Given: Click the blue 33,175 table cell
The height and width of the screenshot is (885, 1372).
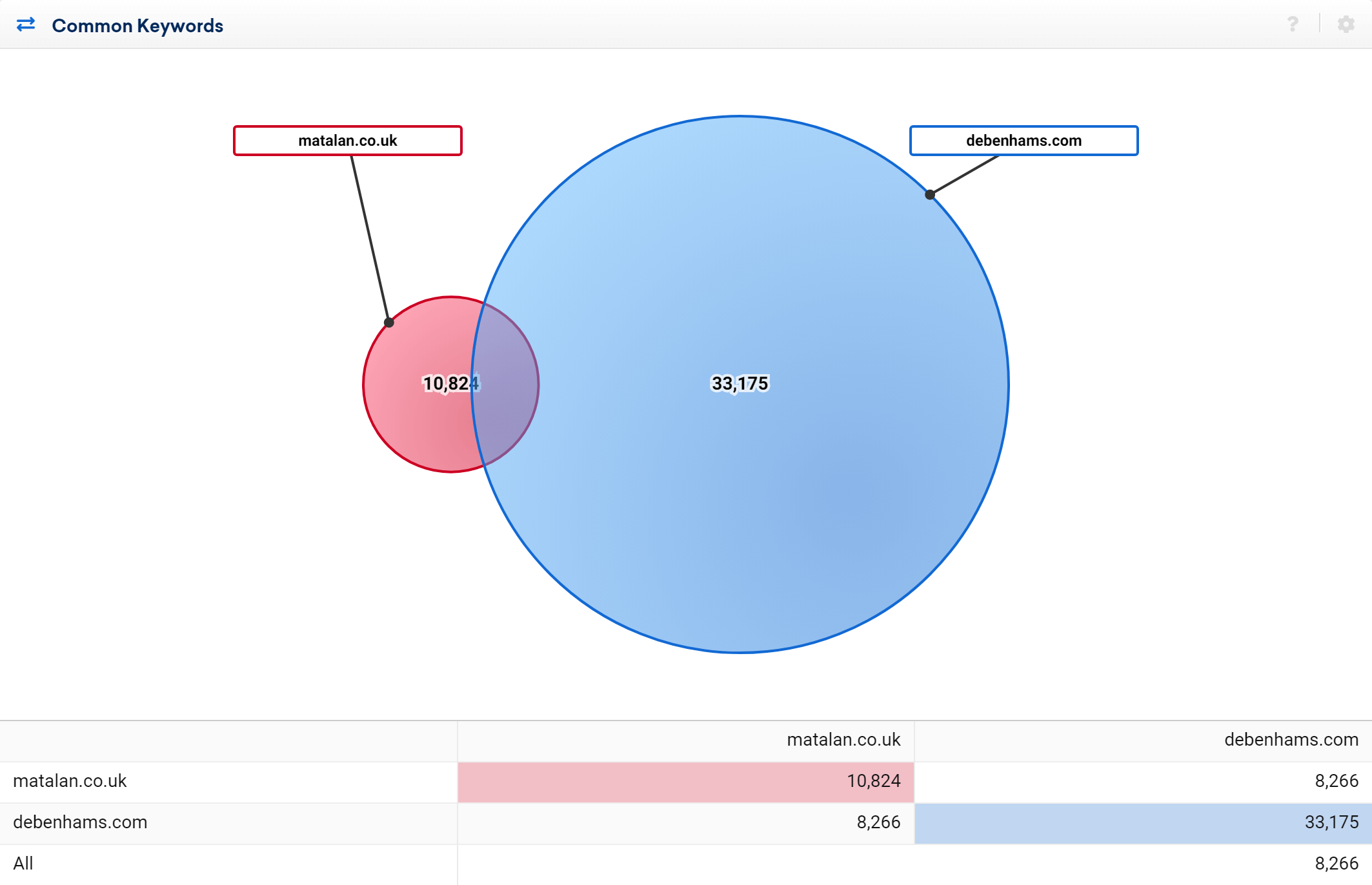Looking at the screenshot, I should [x=1143, y=823].
